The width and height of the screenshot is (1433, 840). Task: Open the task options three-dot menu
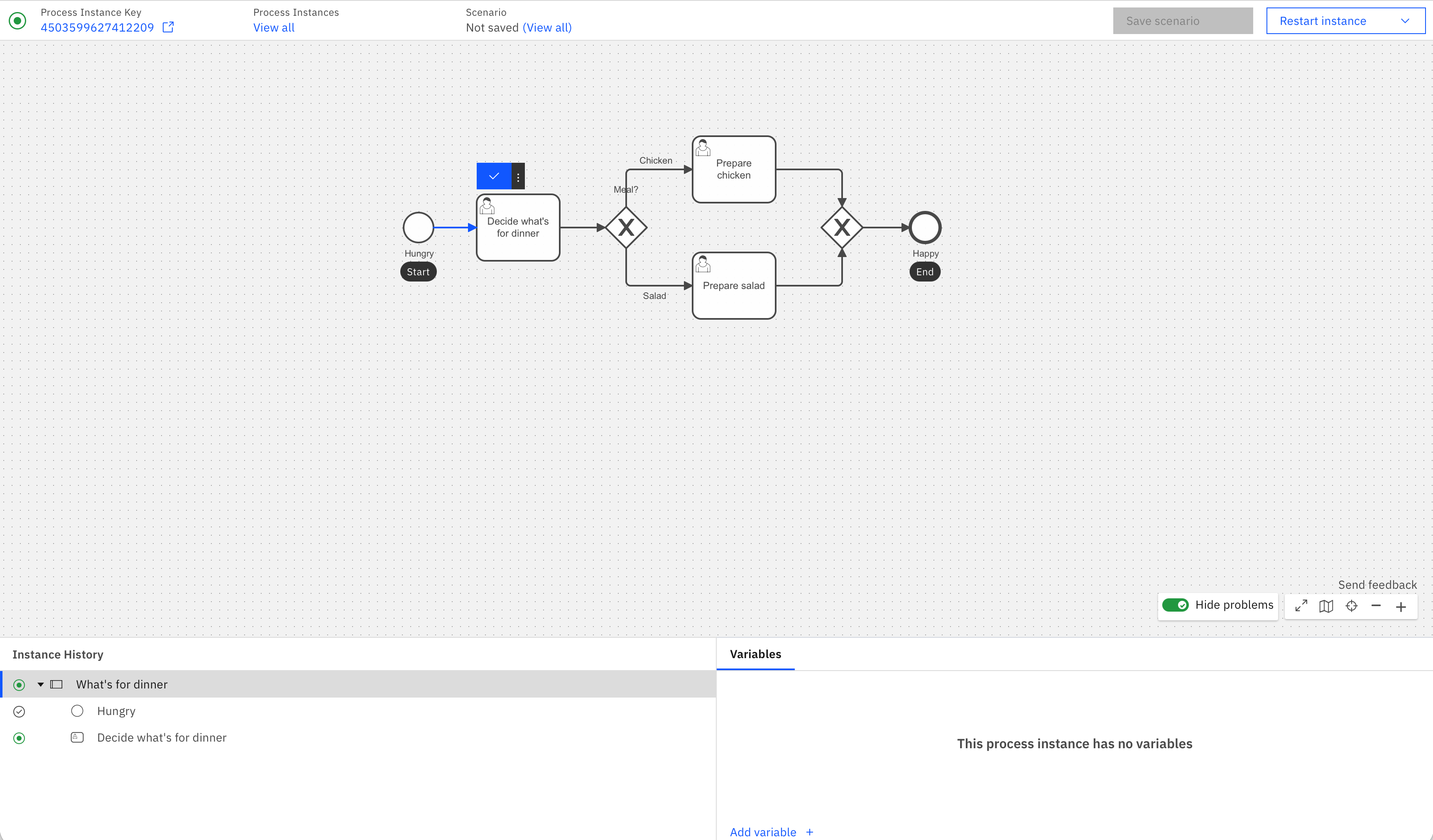pos(518,176)
